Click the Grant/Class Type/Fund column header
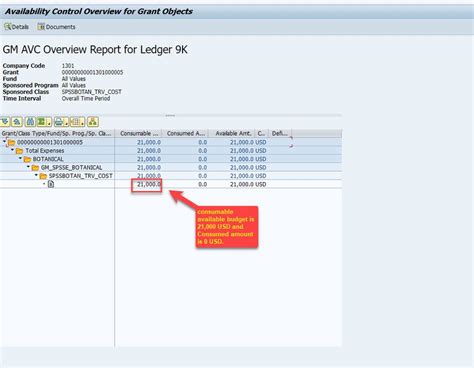Viewport: 474px width, 368px height. [57, 133]
